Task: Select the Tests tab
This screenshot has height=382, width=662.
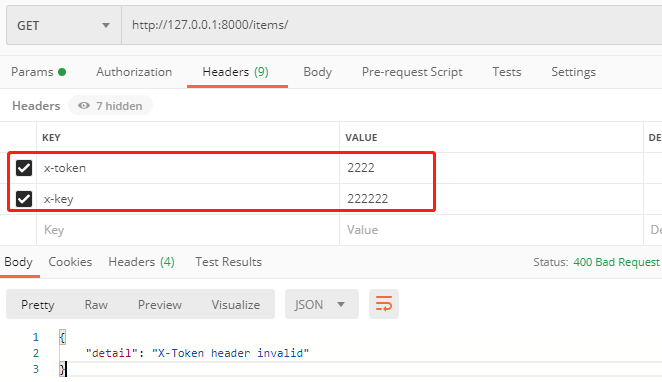Action: [x=507, y=72]
